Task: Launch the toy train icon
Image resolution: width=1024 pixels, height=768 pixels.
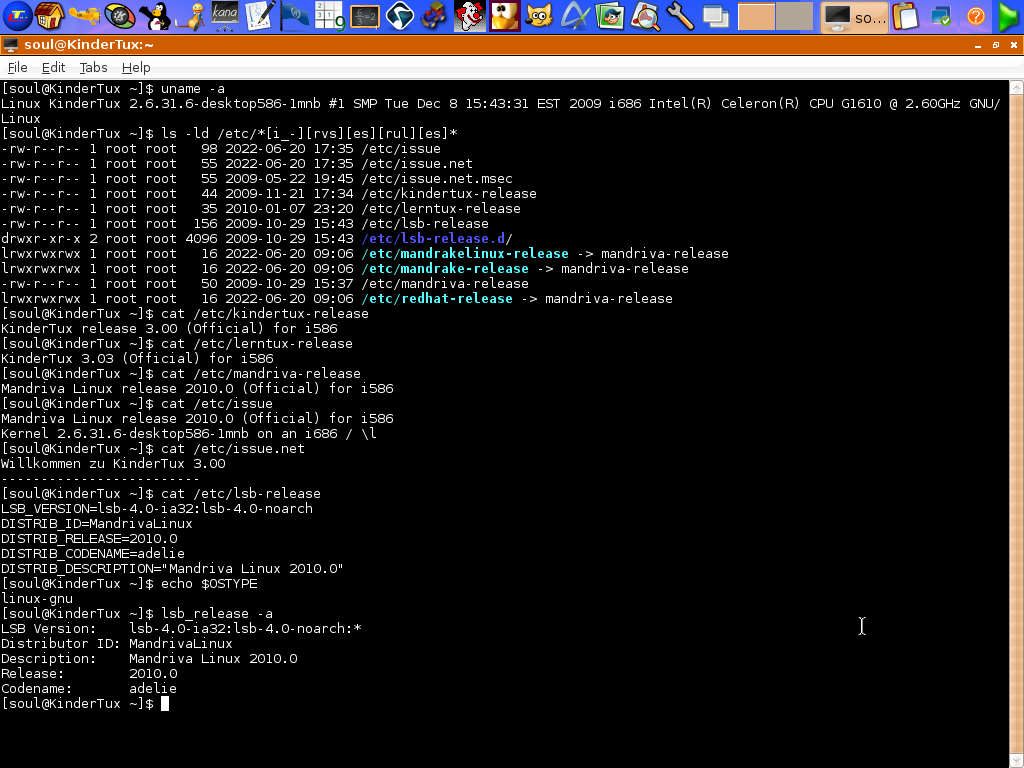Action: [434, 16]
